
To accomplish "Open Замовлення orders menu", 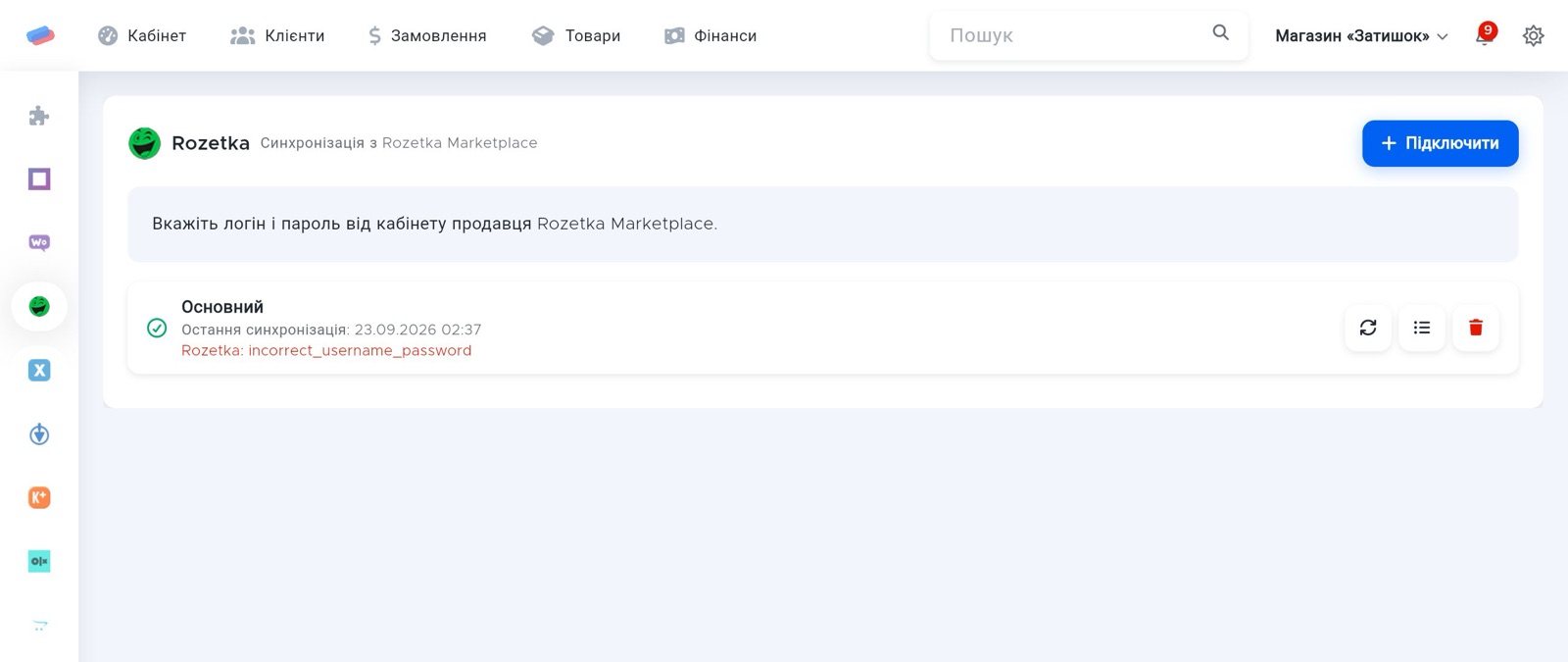I will 427,35.
